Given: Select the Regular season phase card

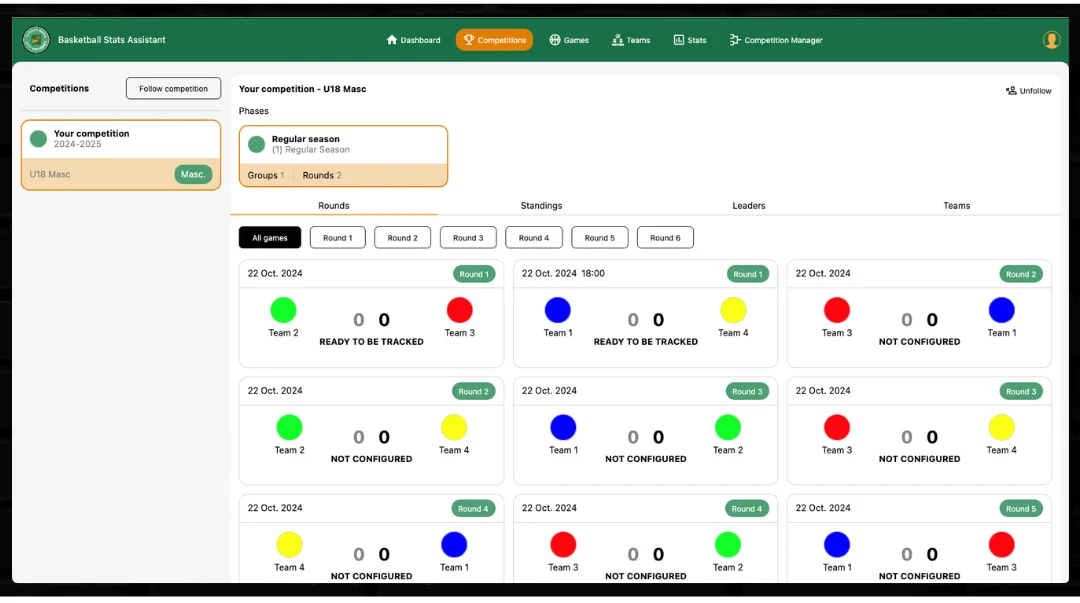Looking at the screenshot, I should click(343, 146).
